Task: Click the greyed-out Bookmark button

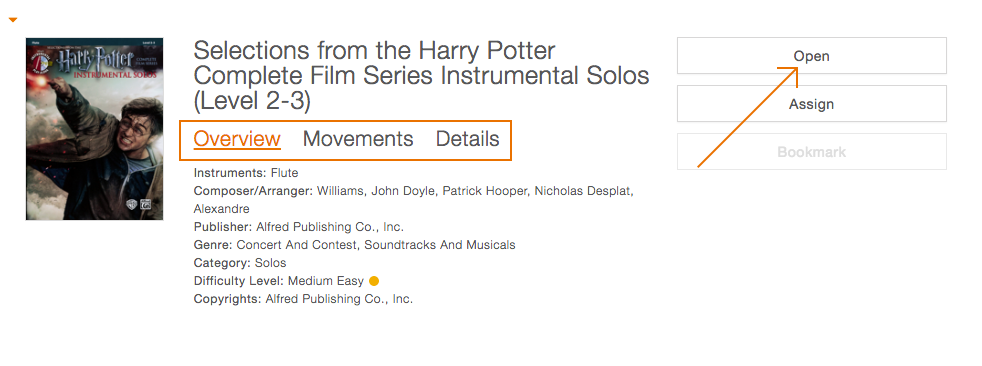Action: (x=812, y=152)
